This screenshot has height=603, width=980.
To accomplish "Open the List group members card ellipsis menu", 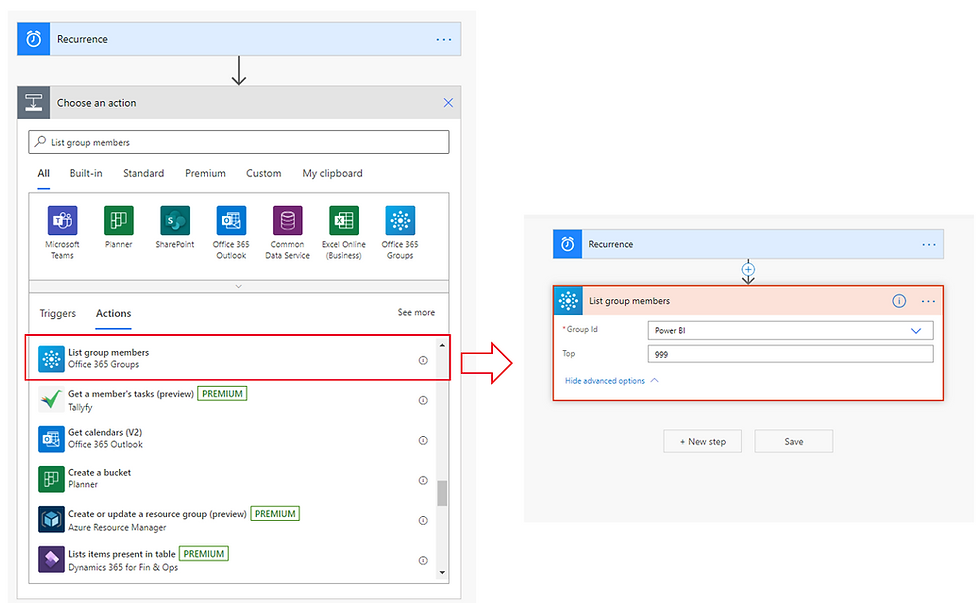I will (929, 301).
